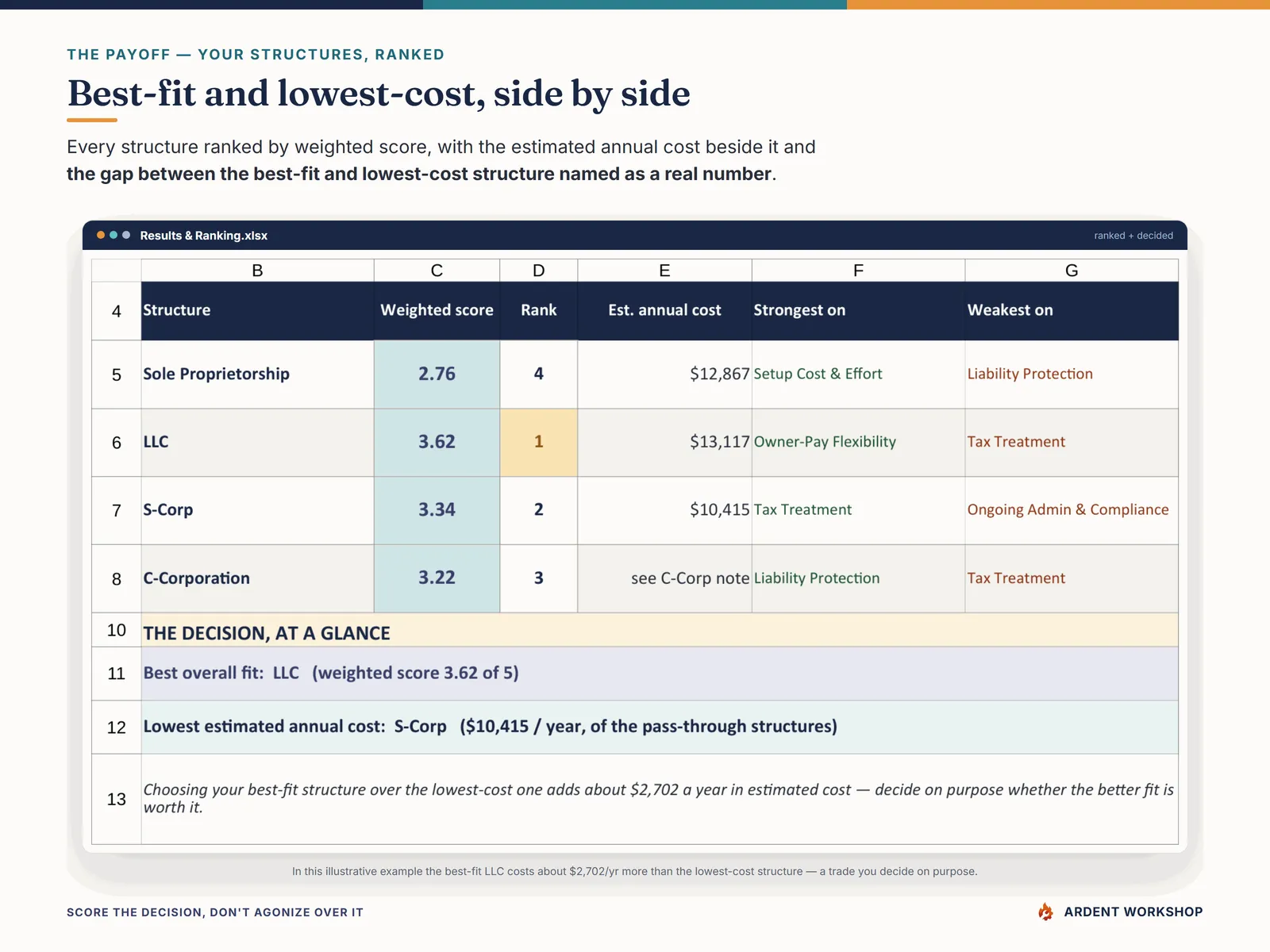Image resolution: width=1270 pixels, height=952 pixels.
Task: Click C-Corporation's weakest-on Tax Treatment cell
Action: pos(1072,578)
